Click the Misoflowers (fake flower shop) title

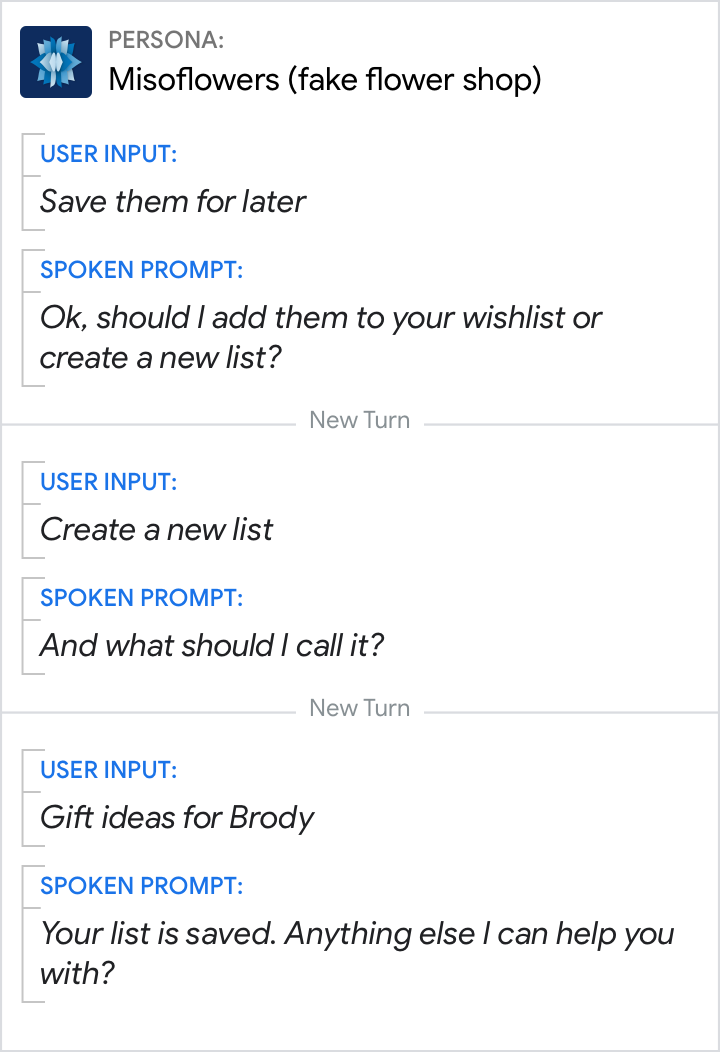(324, 79)
